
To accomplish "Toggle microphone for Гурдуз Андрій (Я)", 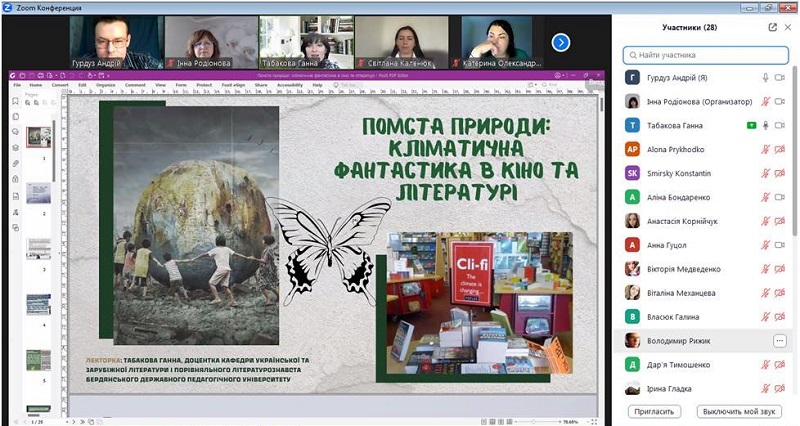I will pyautogui.click(x=765, y=78).
